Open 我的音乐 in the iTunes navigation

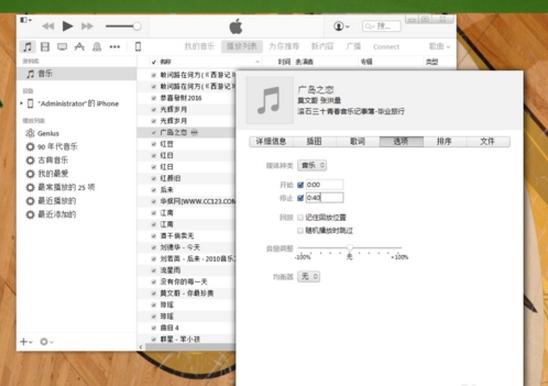[x=199, y=46]
